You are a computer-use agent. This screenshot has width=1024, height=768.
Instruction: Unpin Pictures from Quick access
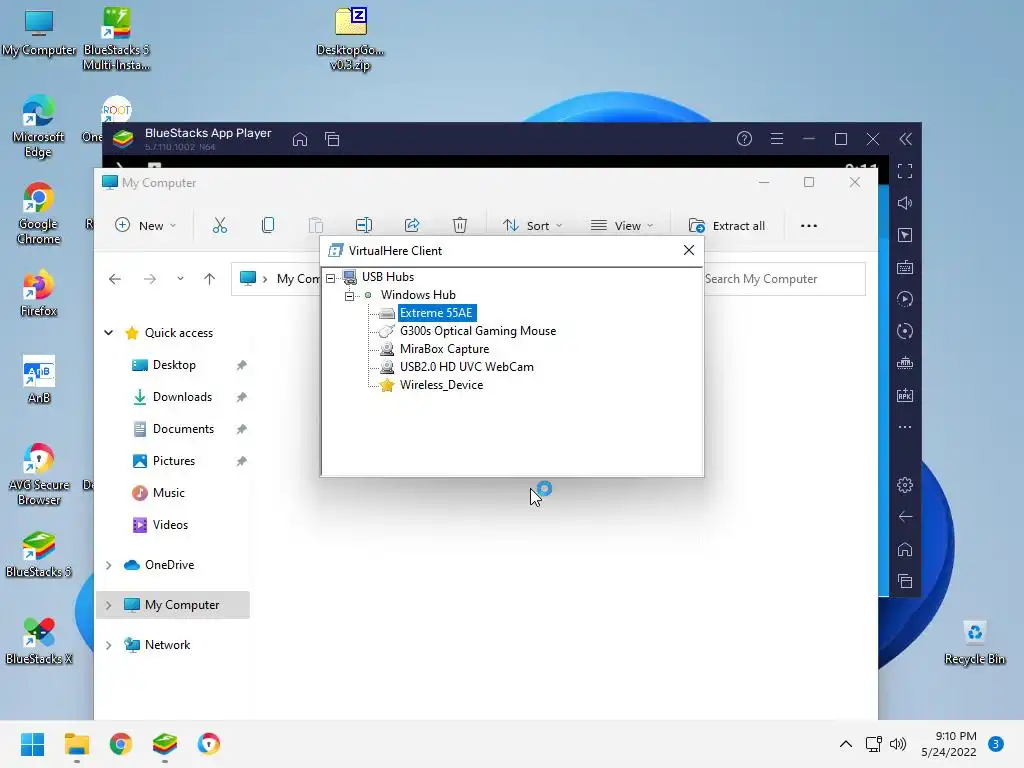242,461
